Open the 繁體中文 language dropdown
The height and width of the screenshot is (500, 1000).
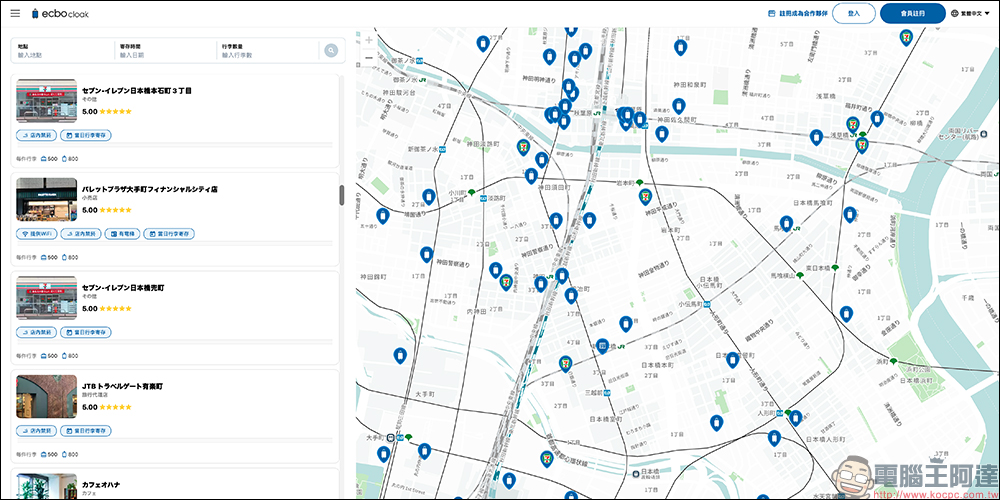pos(971,14)
